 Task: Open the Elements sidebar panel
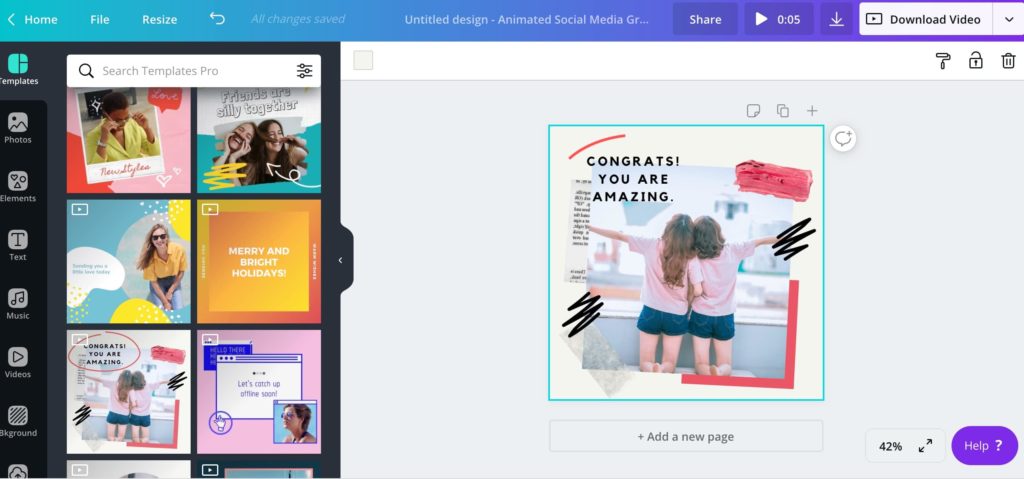coord(18,186)
